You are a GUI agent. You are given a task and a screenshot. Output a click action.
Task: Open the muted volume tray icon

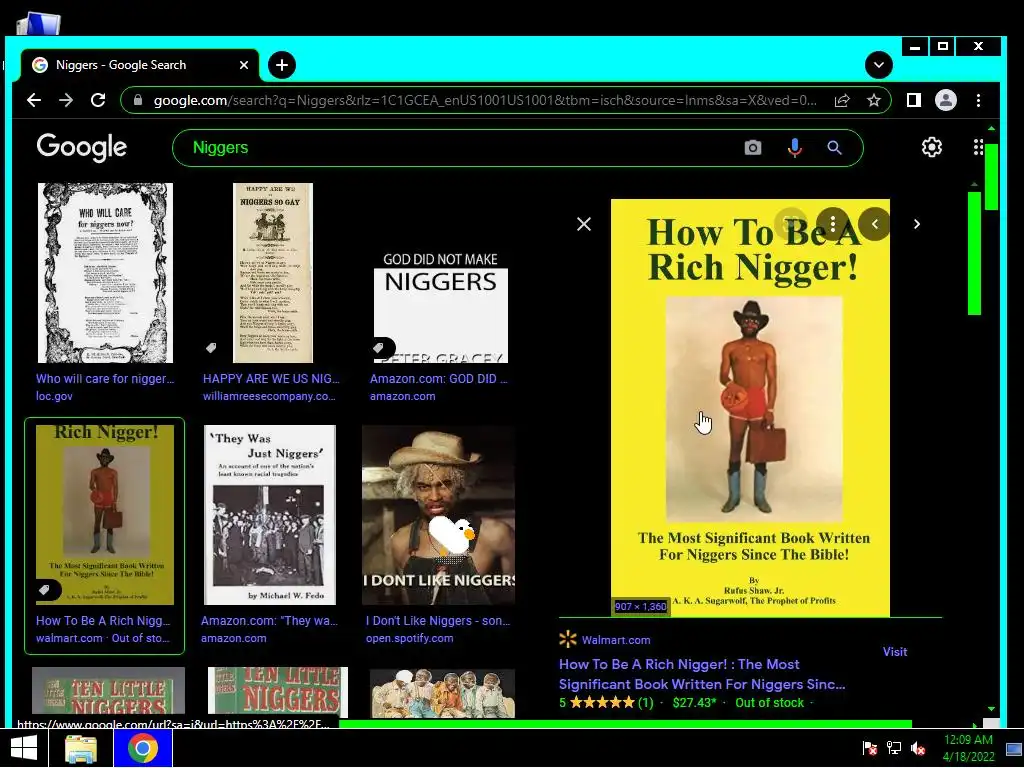point(918,748)
